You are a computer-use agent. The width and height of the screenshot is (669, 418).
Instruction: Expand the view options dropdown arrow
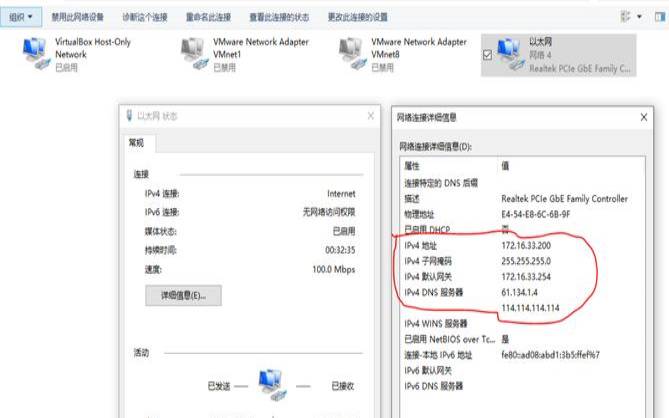(638, 17)
